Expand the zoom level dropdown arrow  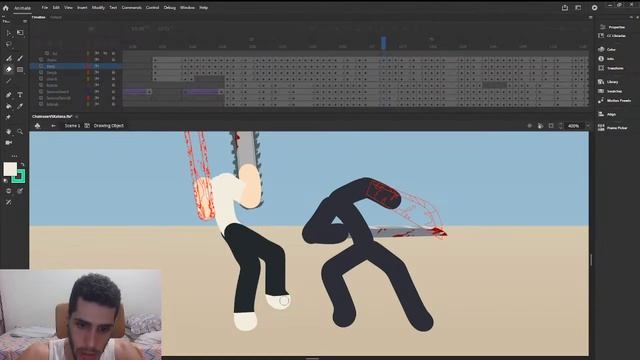point(588,126)
